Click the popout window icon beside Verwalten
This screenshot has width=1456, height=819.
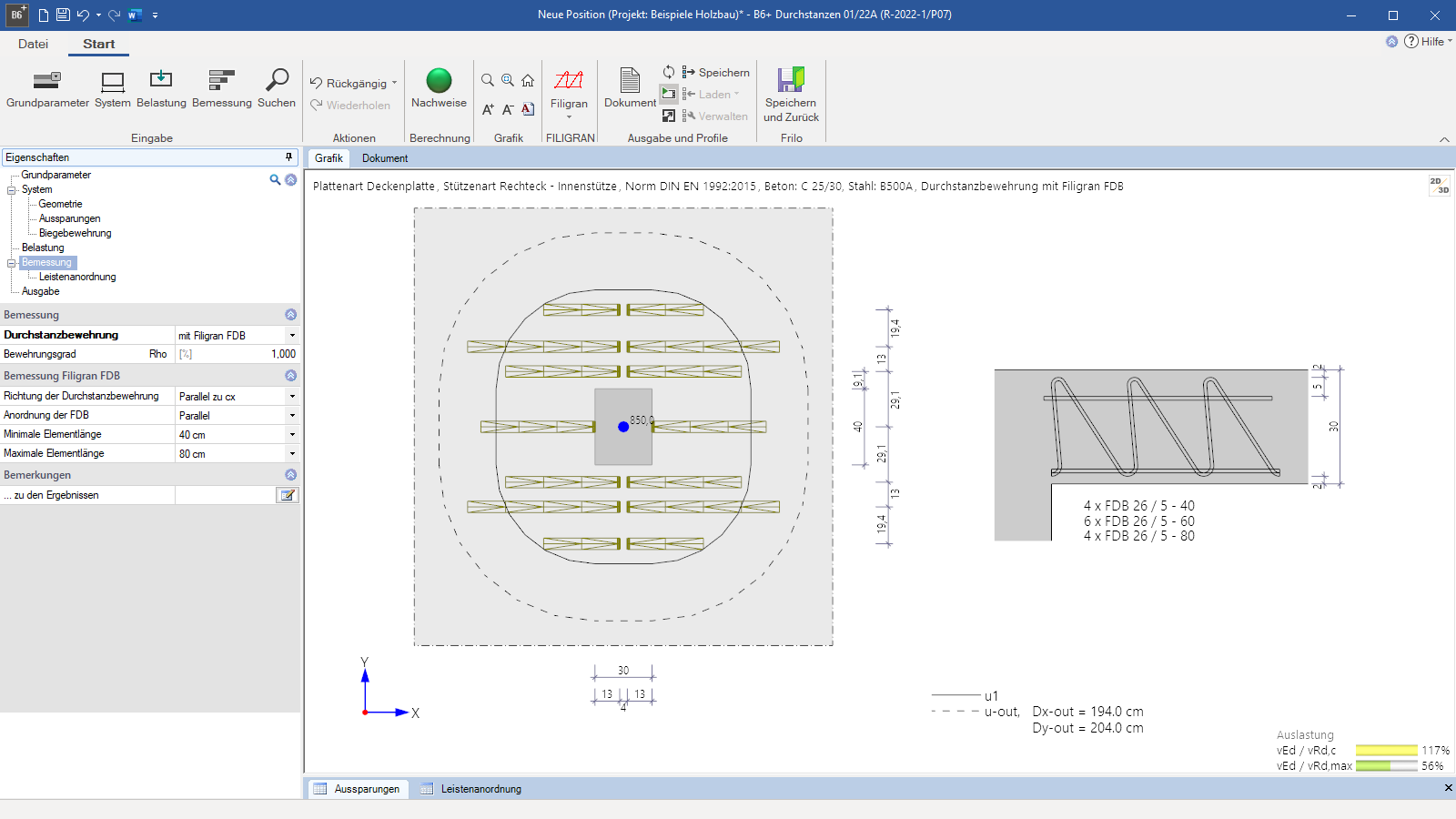click(x=669, y=116)
